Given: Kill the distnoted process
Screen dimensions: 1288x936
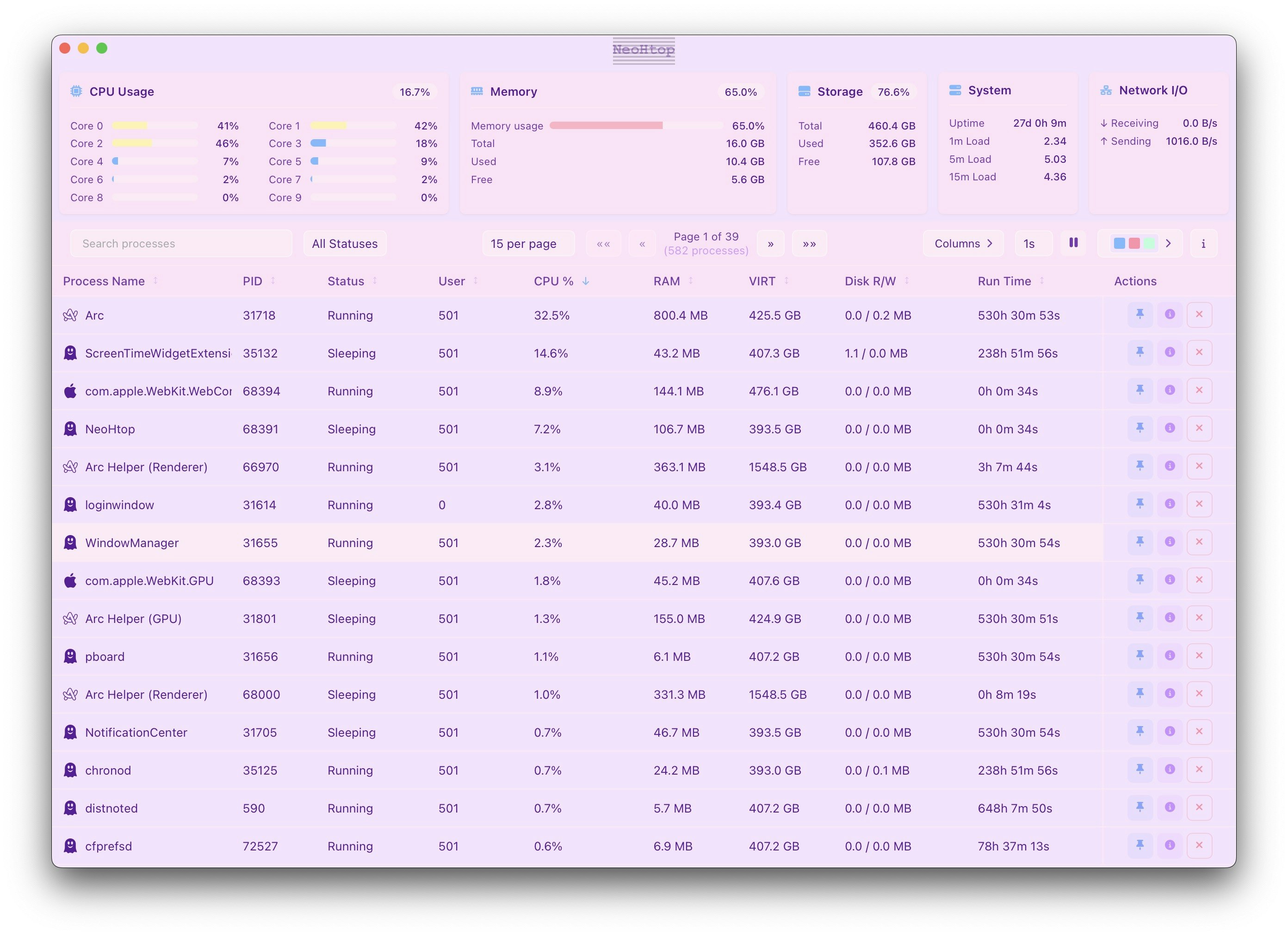Looking at the screenshot, I should click(x=1199, y=808).
